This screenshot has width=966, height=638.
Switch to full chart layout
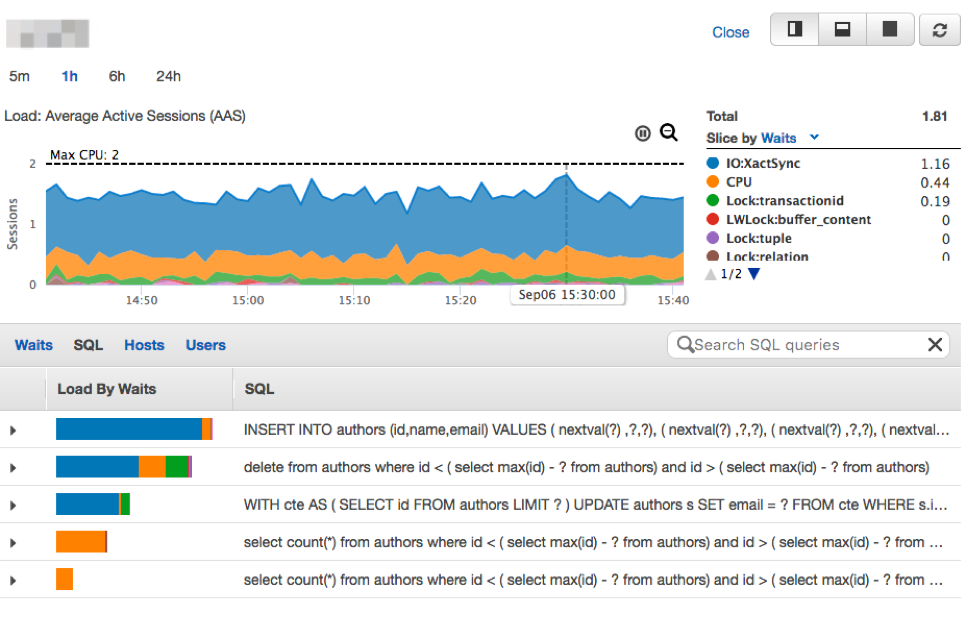889,30
